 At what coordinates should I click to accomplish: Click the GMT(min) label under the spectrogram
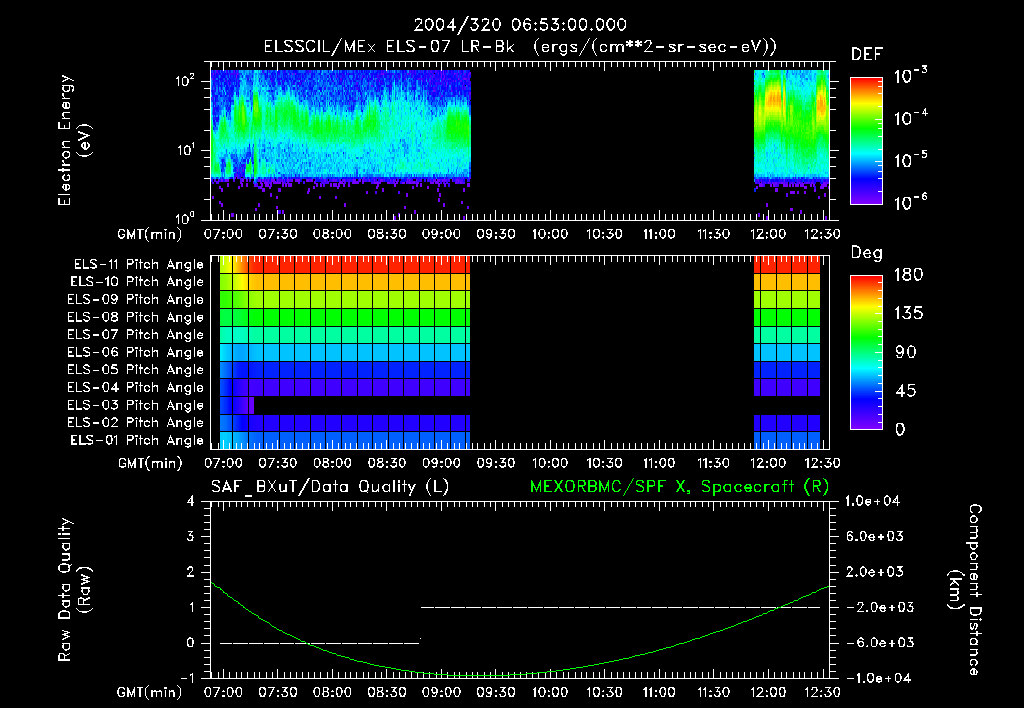(x=150, y=234)
